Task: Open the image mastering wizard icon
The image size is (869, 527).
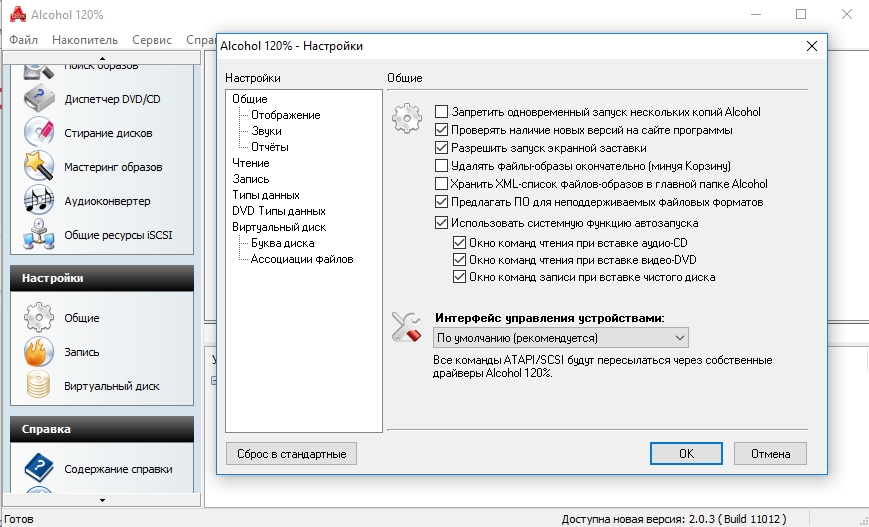Action: tap(39, 167)
